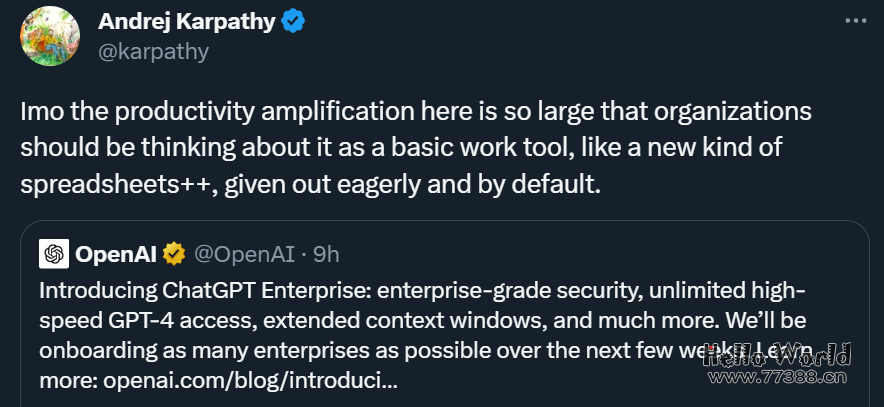This screenshot has height=407, width=884.
Task: Open Andrej Karpathy's profile avatar
Action: [x=50, y=37]
